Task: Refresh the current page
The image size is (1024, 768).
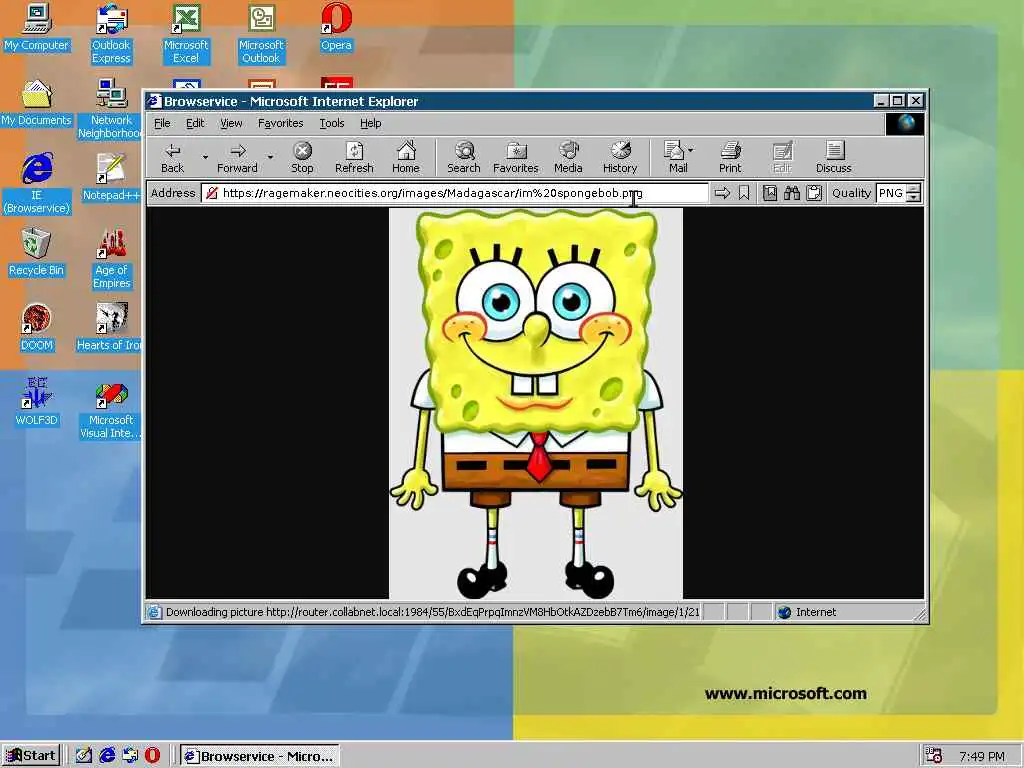Action: (354, 158)
